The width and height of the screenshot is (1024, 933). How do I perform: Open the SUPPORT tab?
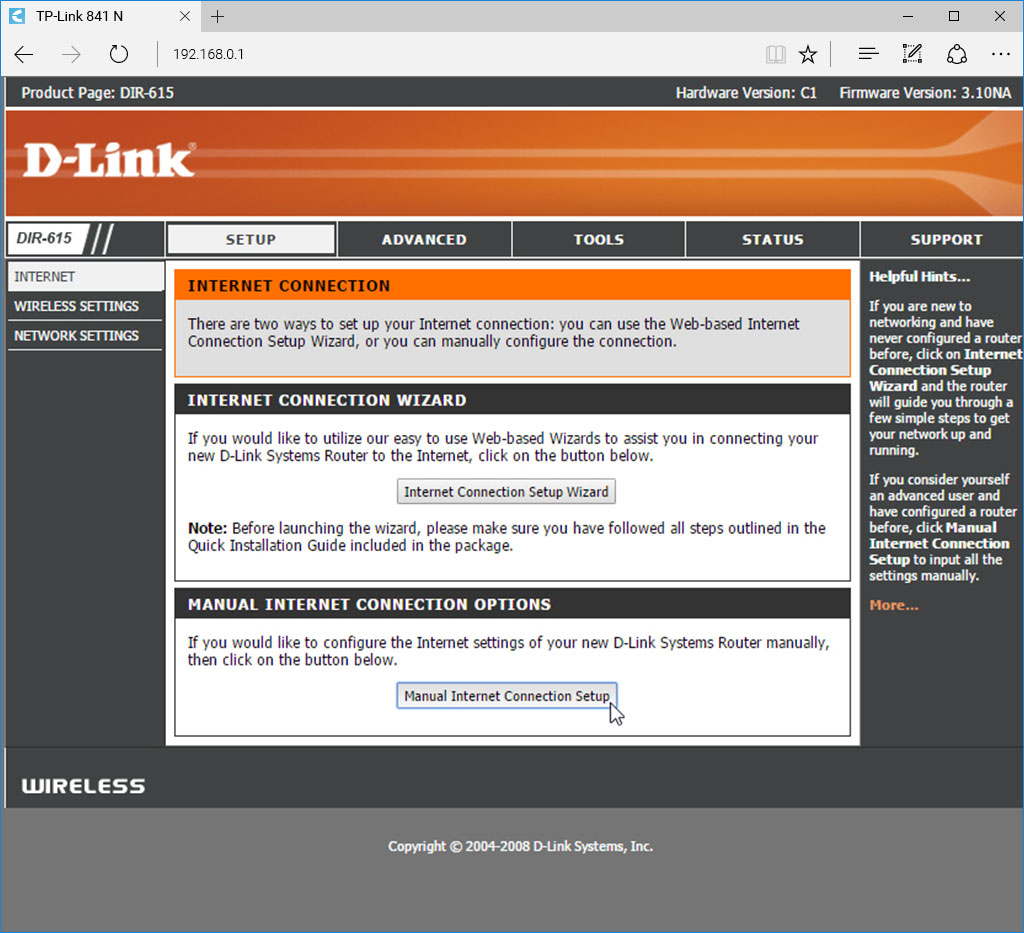[946, 240]
